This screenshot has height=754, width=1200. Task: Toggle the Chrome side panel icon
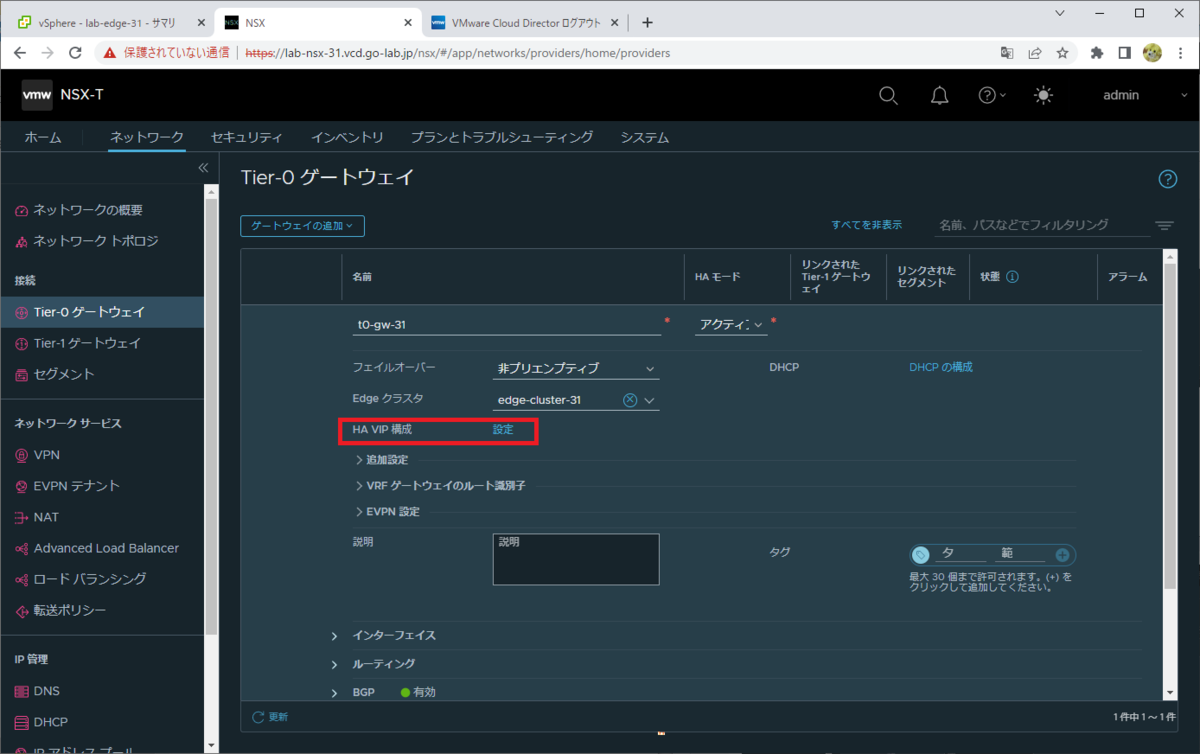pyautogui.click(x=1125, y=53)
